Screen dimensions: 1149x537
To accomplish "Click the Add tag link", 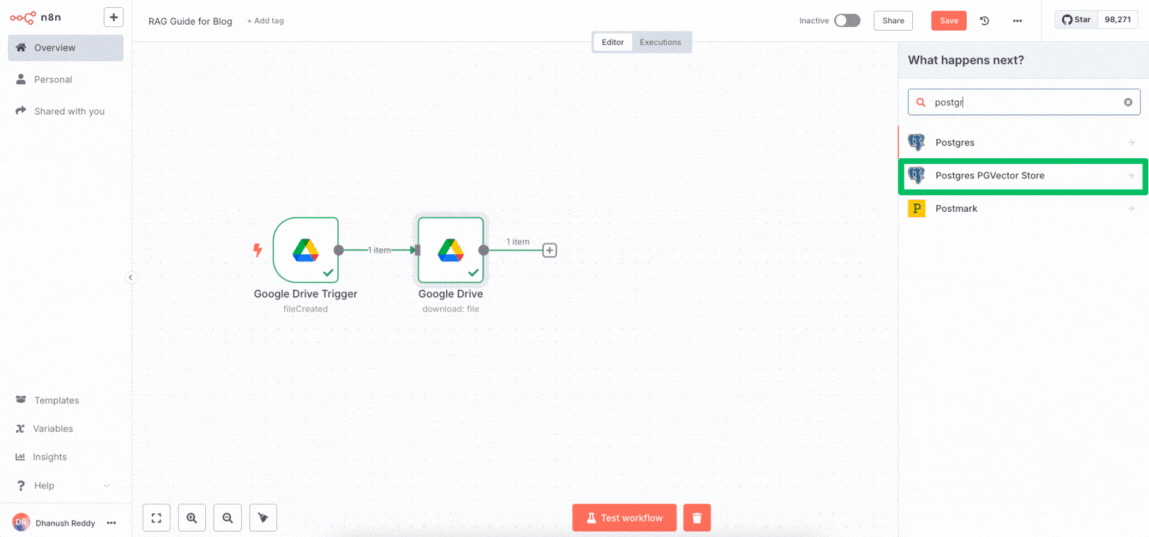I will pyautogui.click(x=265, y=21).
